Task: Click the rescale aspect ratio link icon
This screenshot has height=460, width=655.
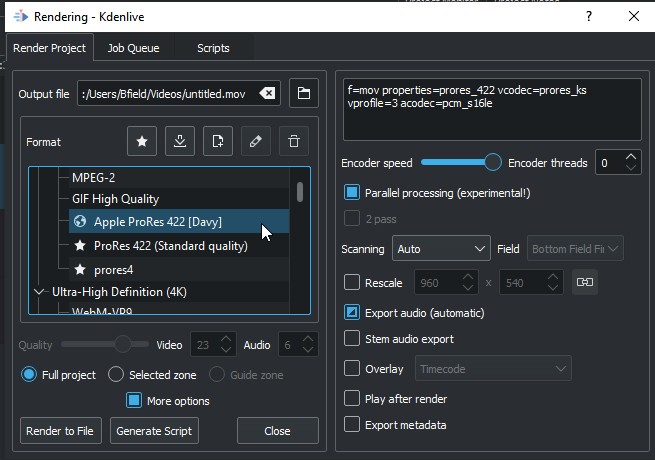Action: click(x=584, y=282)
